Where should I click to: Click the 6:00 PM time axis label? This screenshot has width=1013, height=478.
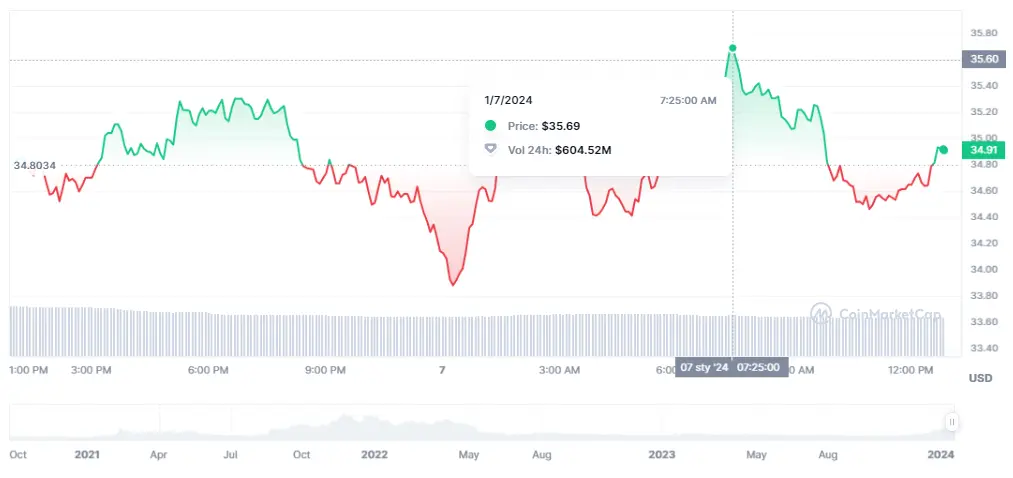click(207, 370)
